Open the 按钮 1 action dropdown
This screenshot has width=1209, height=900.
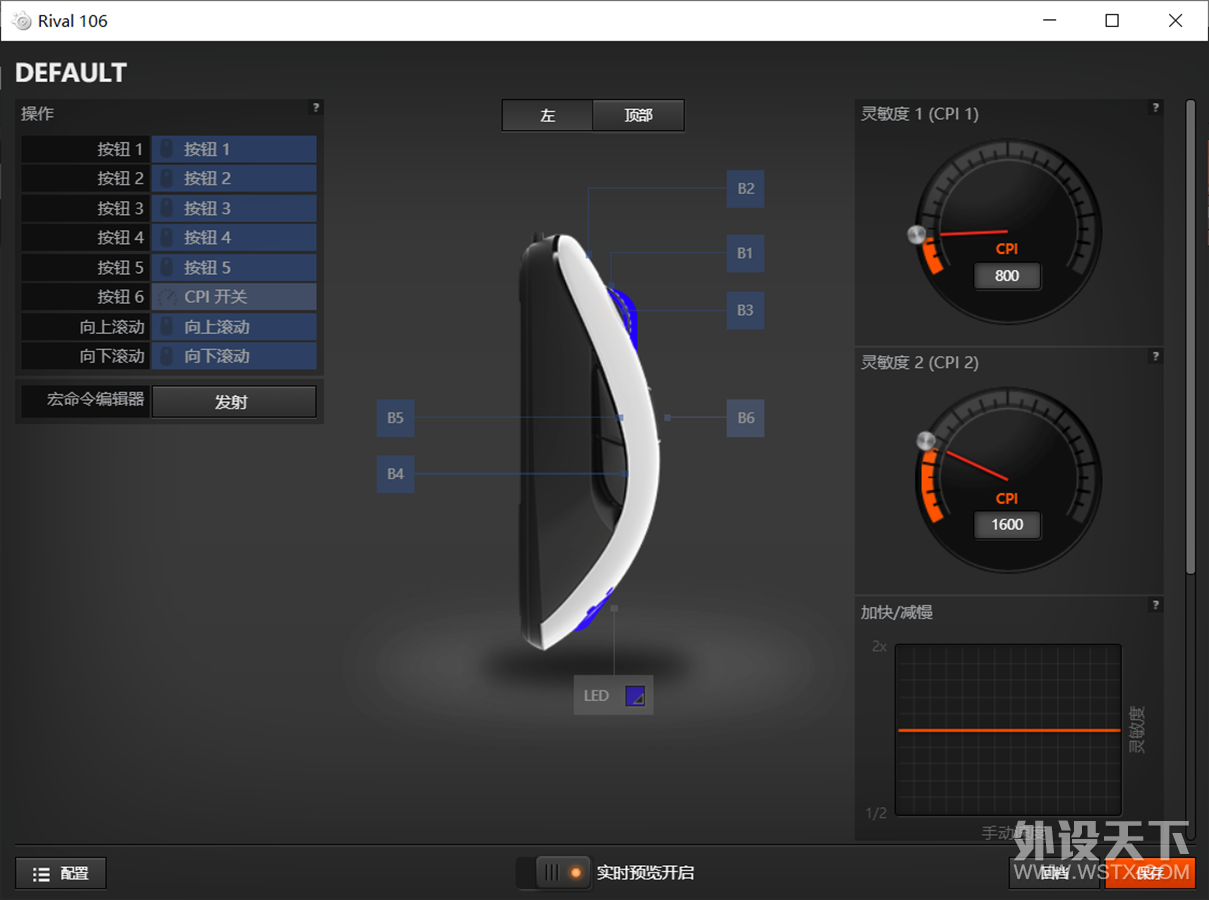click(x=234, y=149)
